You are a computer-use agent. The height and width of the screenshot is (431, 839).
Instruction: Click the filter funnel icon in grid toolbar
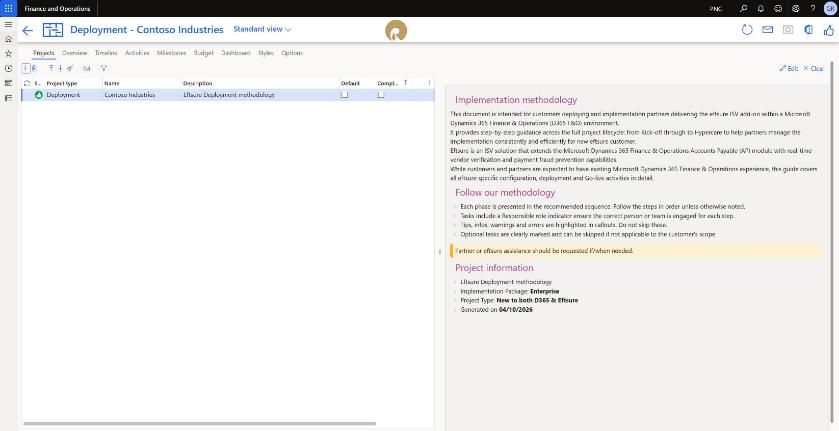click(104, 68)
